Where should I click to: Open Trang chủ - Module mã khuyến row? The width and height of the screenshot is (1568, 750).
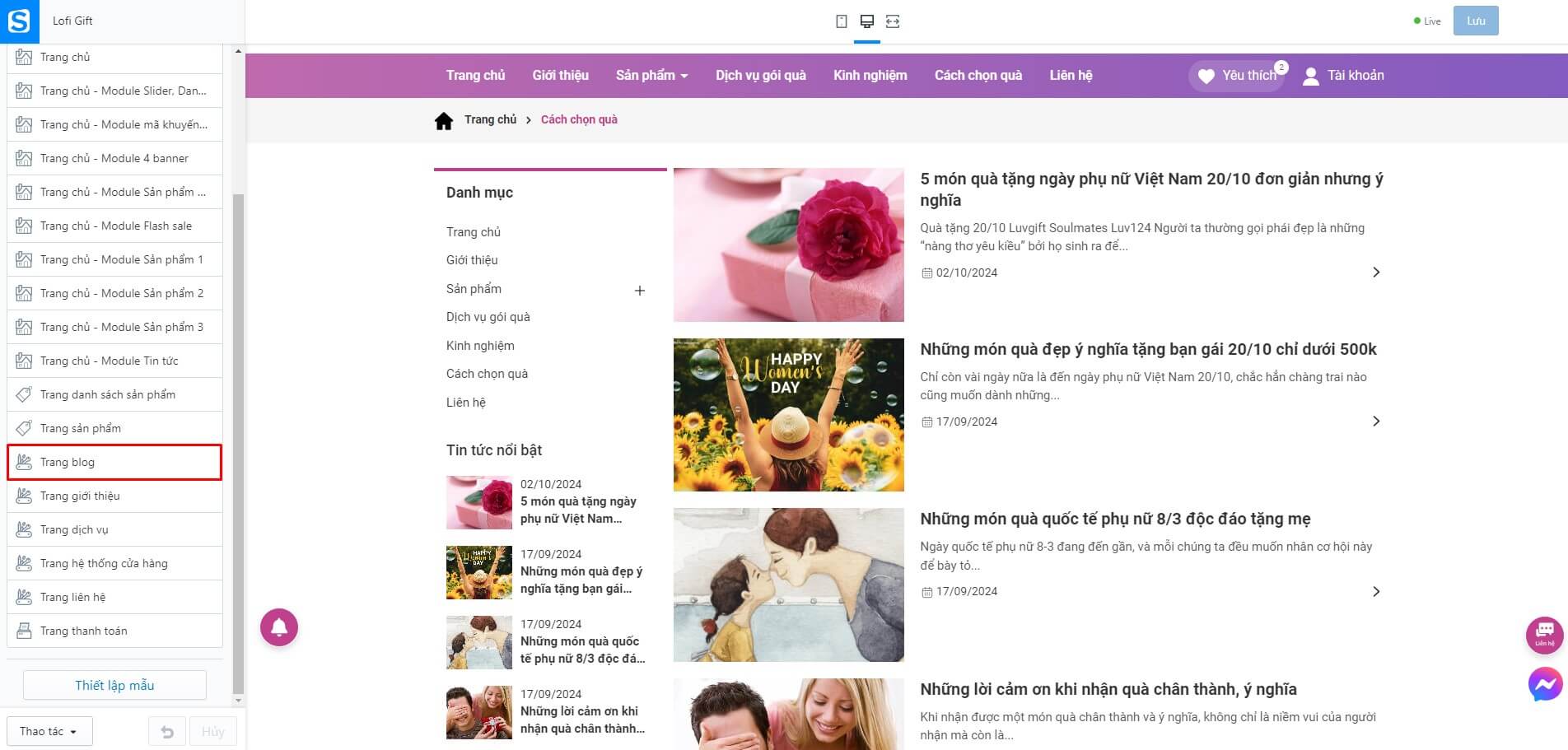(114, 124)
